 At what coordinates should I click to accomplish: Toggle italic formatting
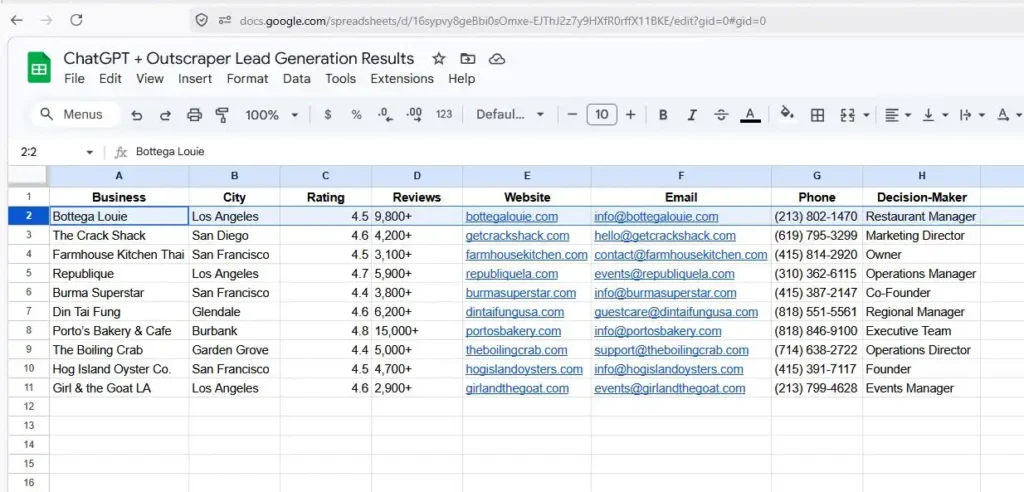(x=692, y=115)
